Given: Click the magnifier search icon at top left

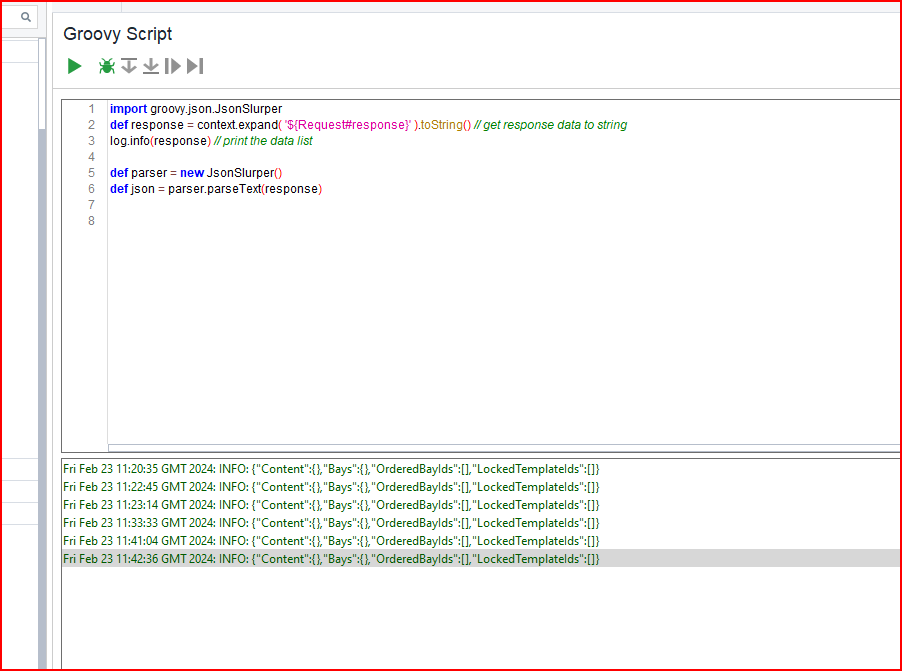Looking at the screenshot, I should [26, 17].
